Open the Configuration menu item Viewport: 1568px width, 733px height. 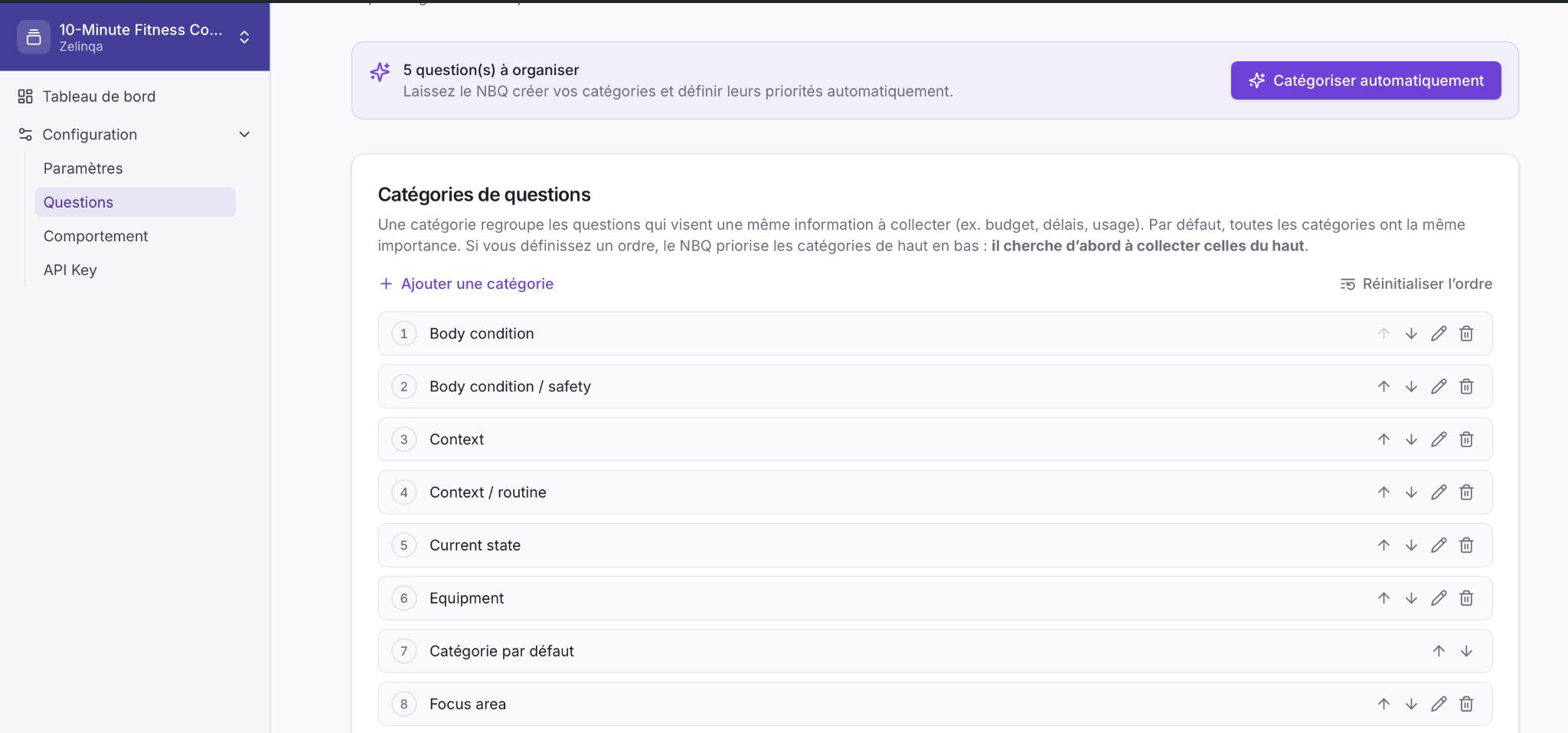tap(90, 134)
